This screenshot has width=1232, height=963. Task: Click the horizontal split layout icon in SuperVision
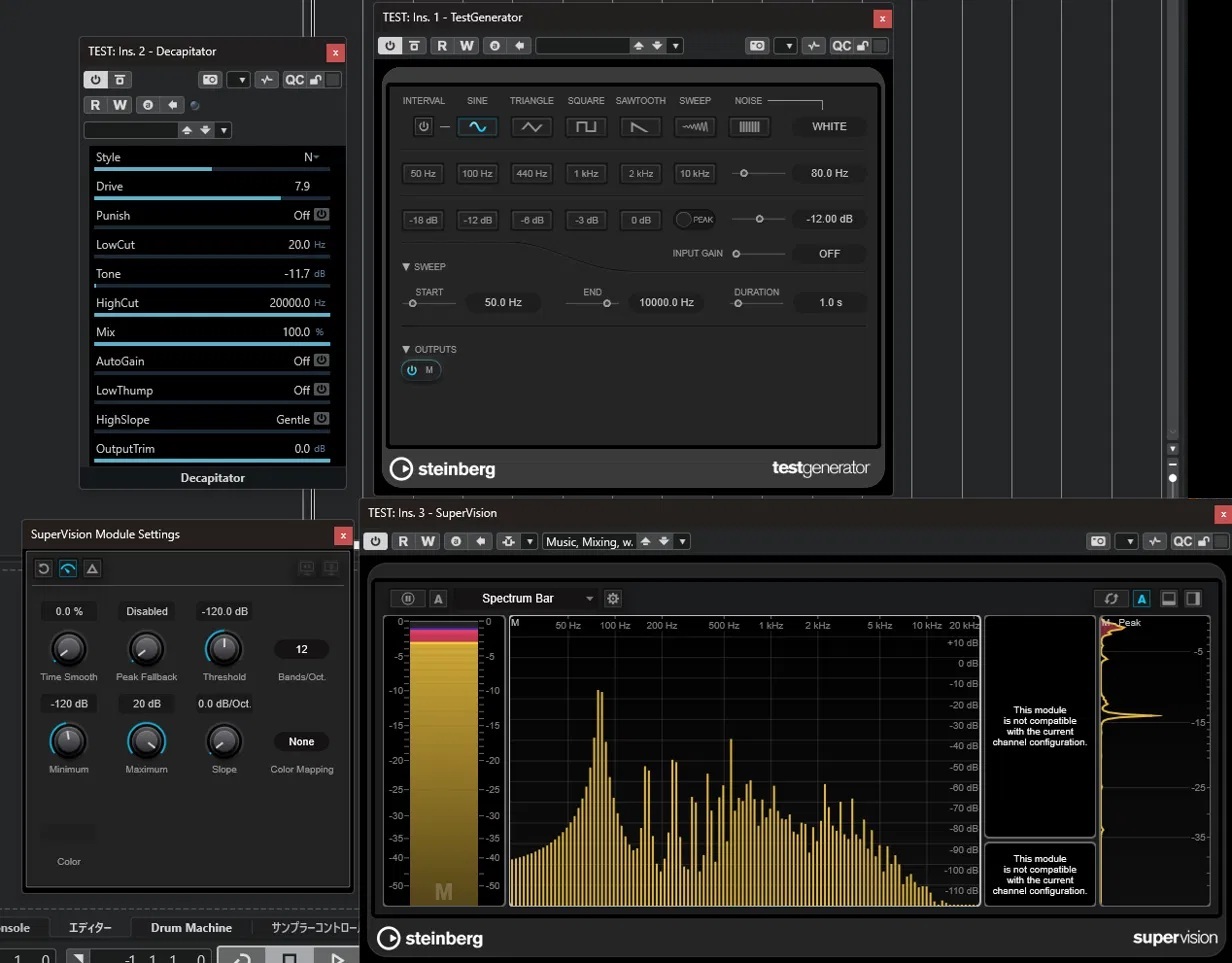[x=1168, y=599]
